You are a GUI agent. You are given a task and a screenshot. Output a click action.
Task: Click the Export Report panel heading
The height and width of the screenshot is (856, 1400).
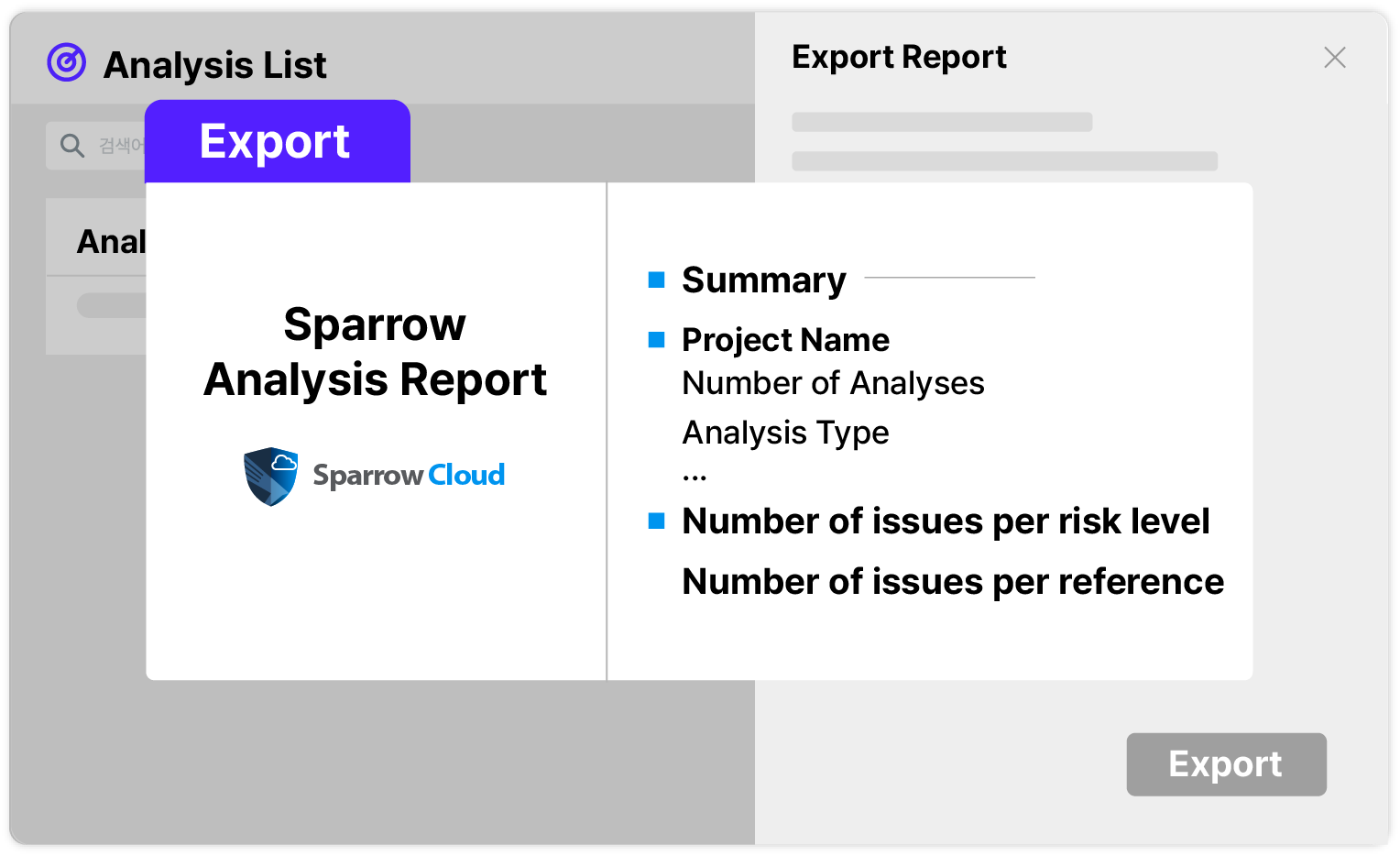point(899,58)
